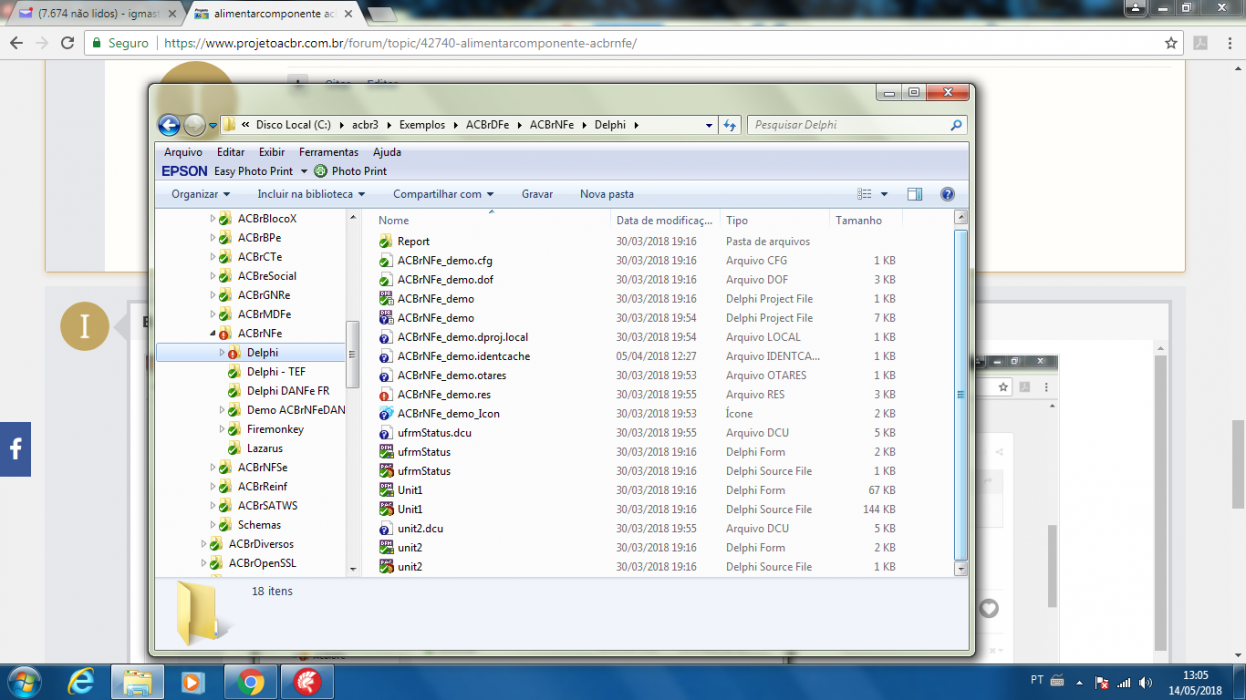Click the Windows Start orb
Image resolution: width=1246 pixels, height=700 pixels.
[x=23, y=682]
